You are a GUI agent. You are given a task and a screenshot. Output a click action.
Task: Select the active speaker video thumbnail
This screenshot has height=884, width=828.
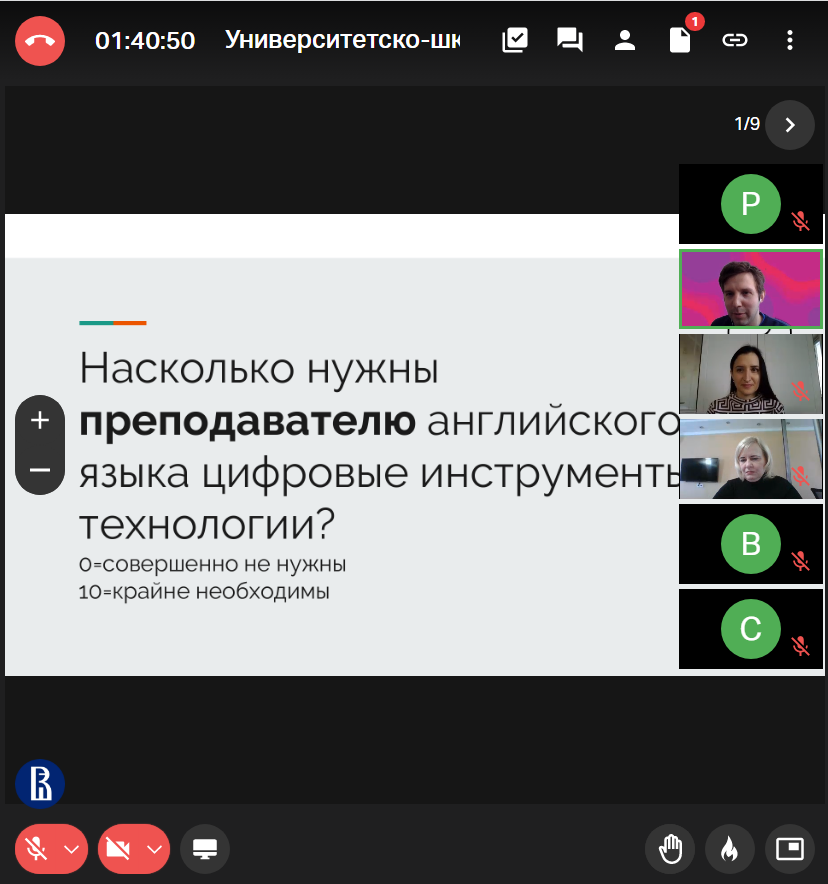(750, 289)
